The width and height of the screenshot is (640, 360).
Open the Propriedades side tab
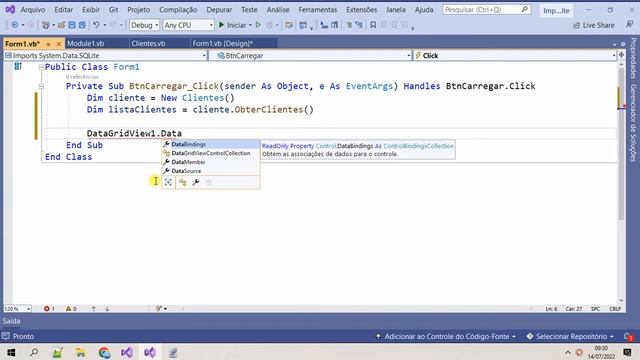pyautogui.click(x=633, y=58)
